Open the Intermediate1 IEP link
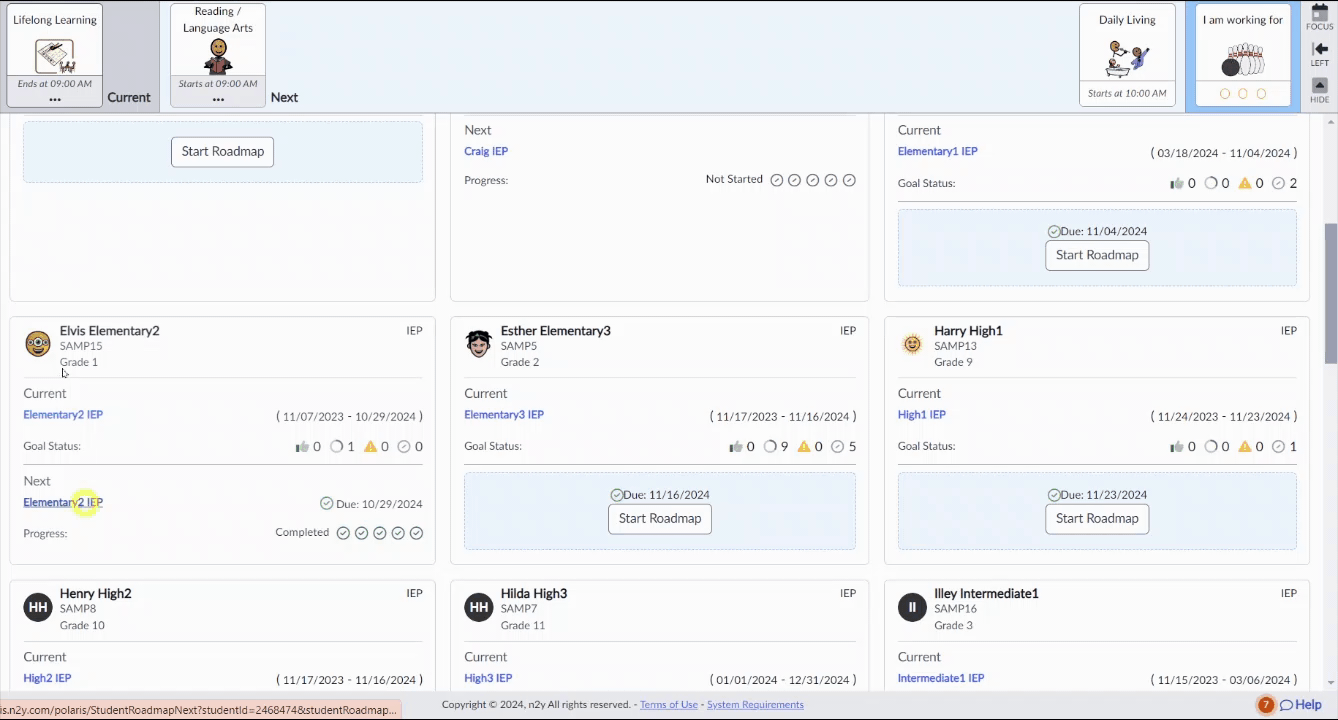Screen dimensions: 1338x720 pos(941,678)
